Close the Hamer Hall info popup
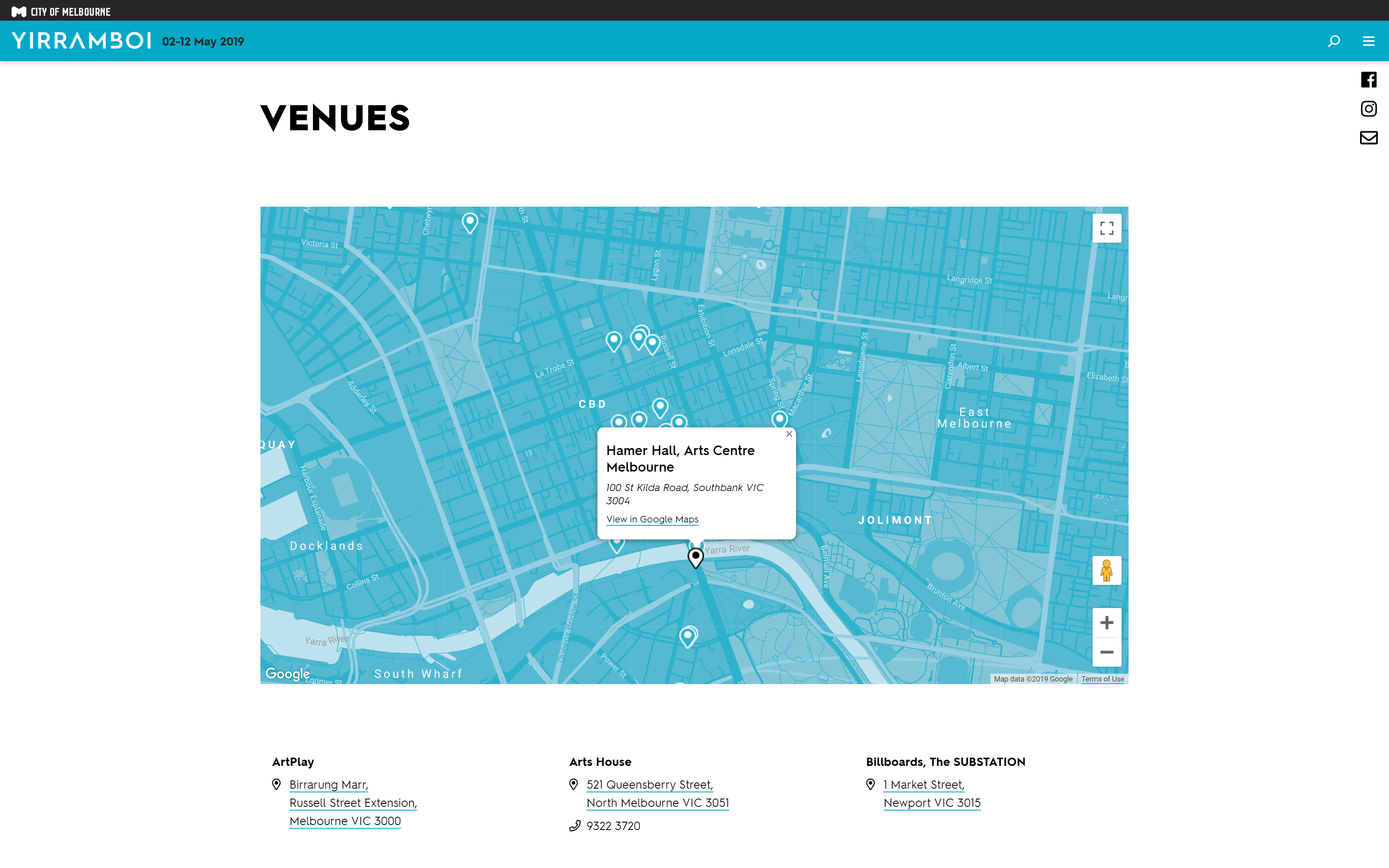The height and width of the screenshot is (868, 1389). point(789,434)
